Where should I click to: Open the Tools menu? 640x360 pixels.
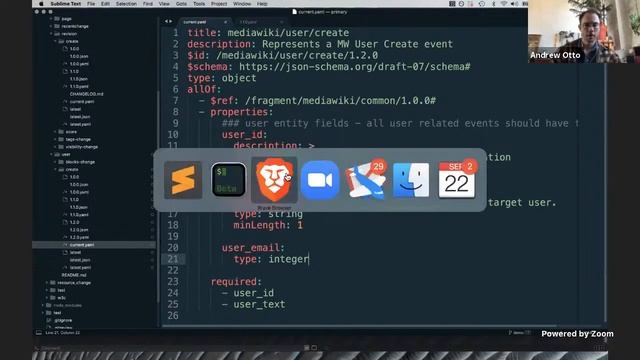(199, 4)
